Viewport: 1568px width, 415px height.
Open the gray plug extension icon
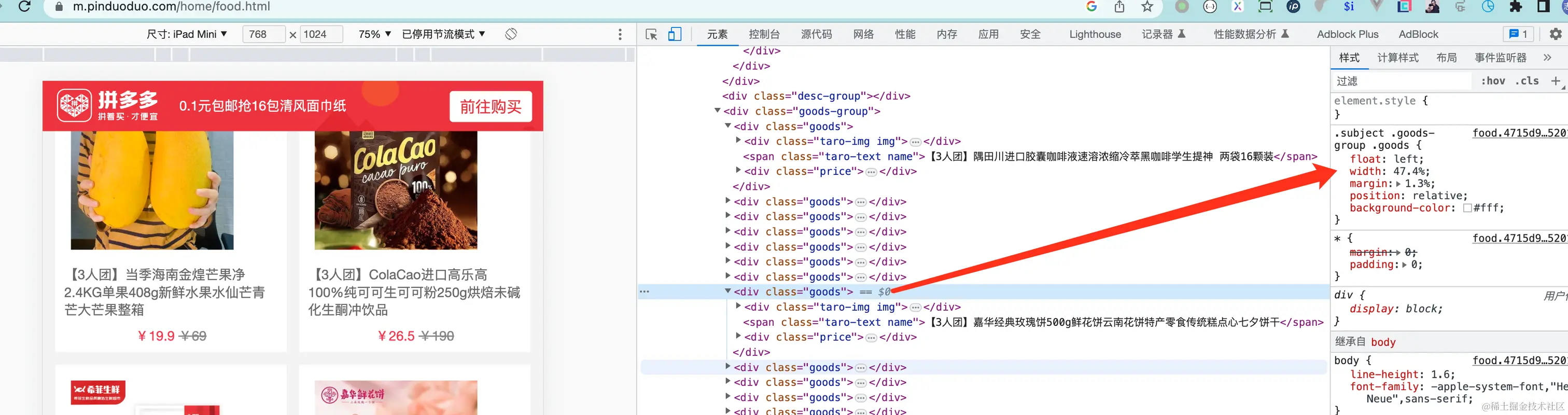click(1460, 7)
